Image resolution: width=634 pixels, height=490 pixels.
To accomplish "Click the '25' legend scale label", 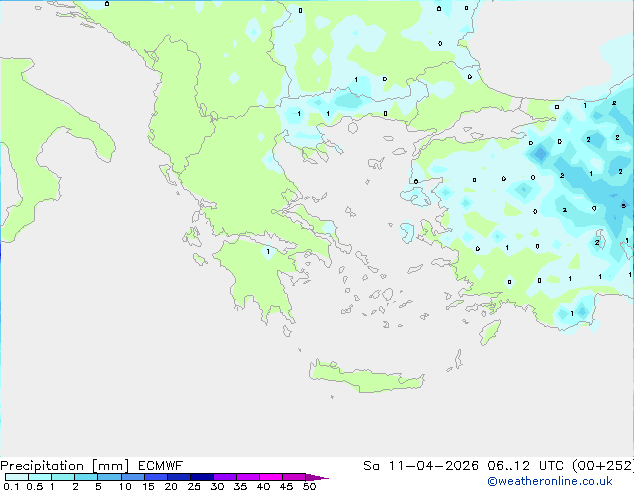I will pyautogui.click(x=194, y=486).
